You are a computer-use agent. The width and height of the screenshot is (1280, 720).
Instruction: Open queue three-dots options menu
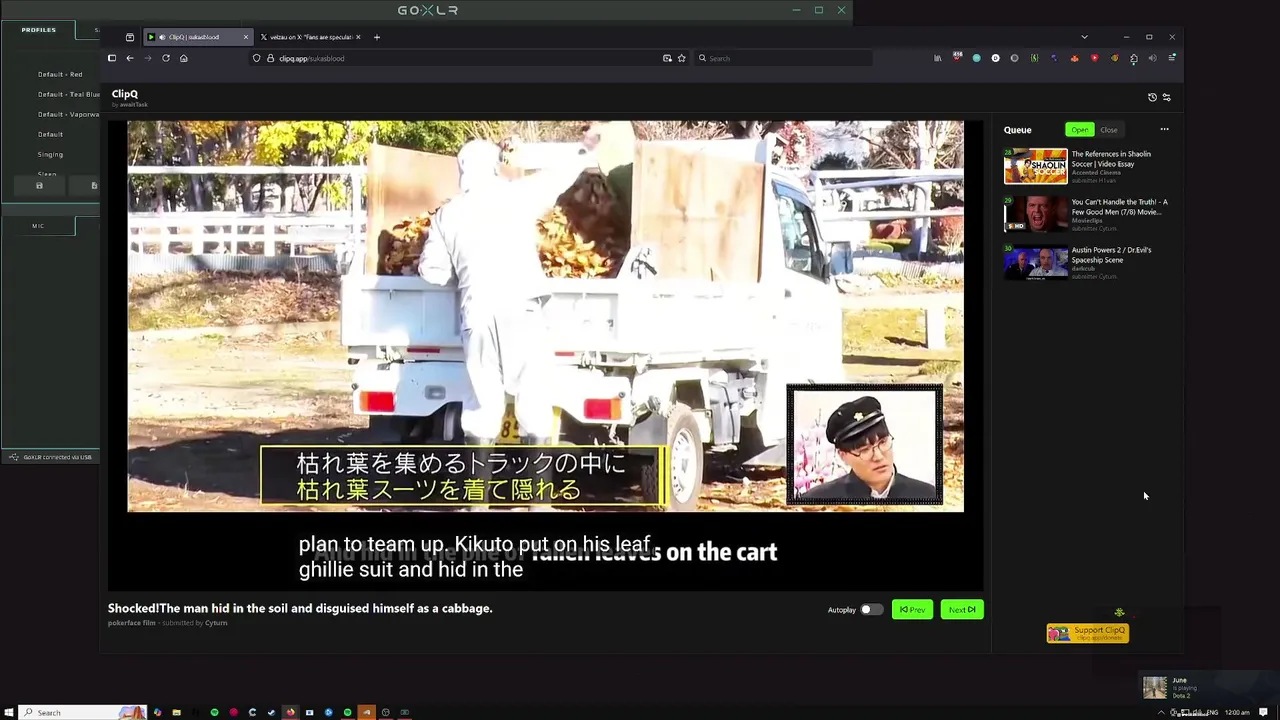1164,129
